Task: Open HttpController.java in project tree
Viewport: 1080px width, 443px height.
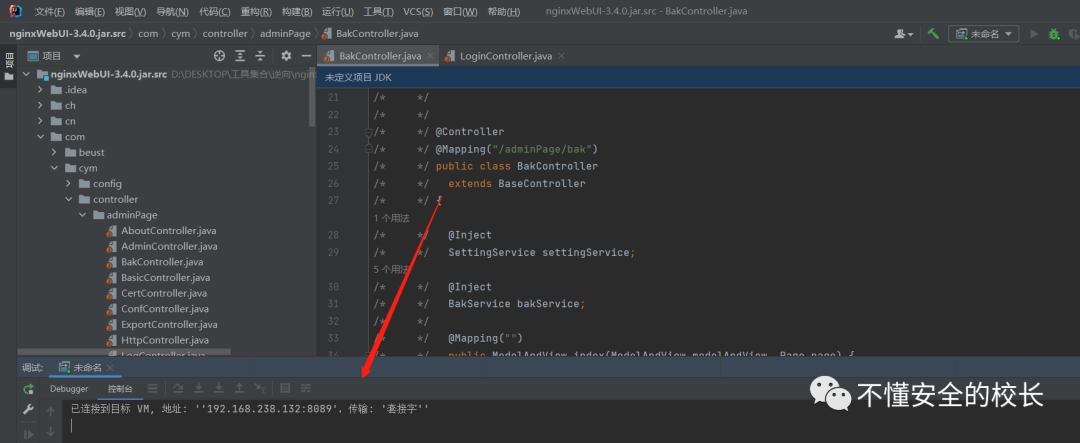Action: [165, 340]
